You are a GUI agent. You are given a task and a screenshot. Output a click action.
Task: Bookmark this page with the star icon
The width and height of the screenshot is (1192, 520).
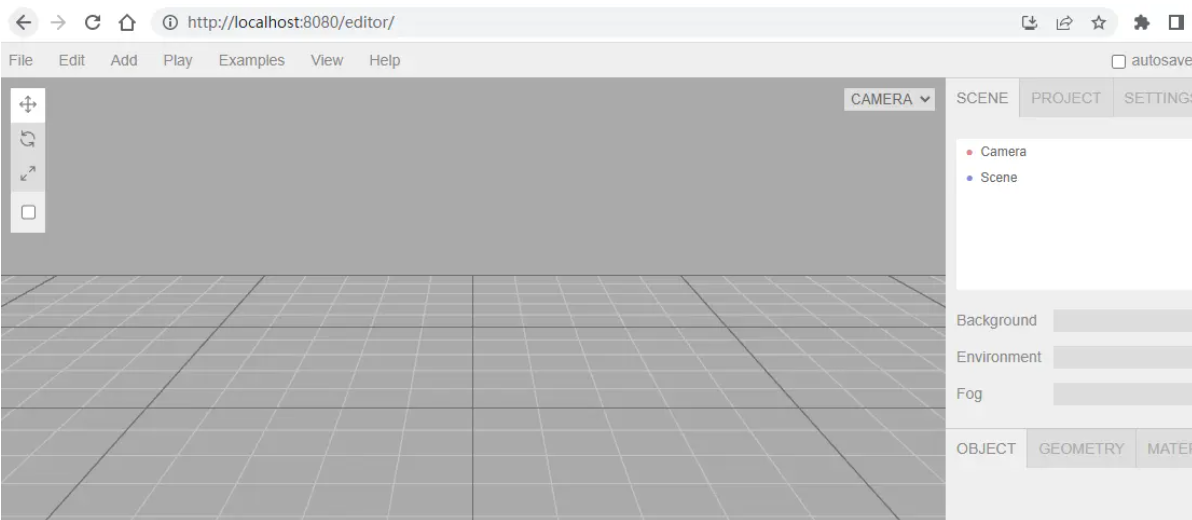point(1098,23)
